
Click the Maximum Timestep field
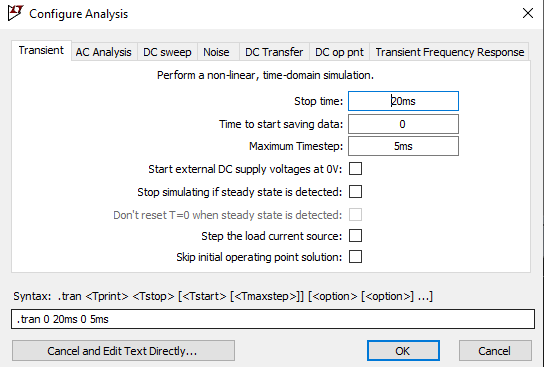click(403, 146)
